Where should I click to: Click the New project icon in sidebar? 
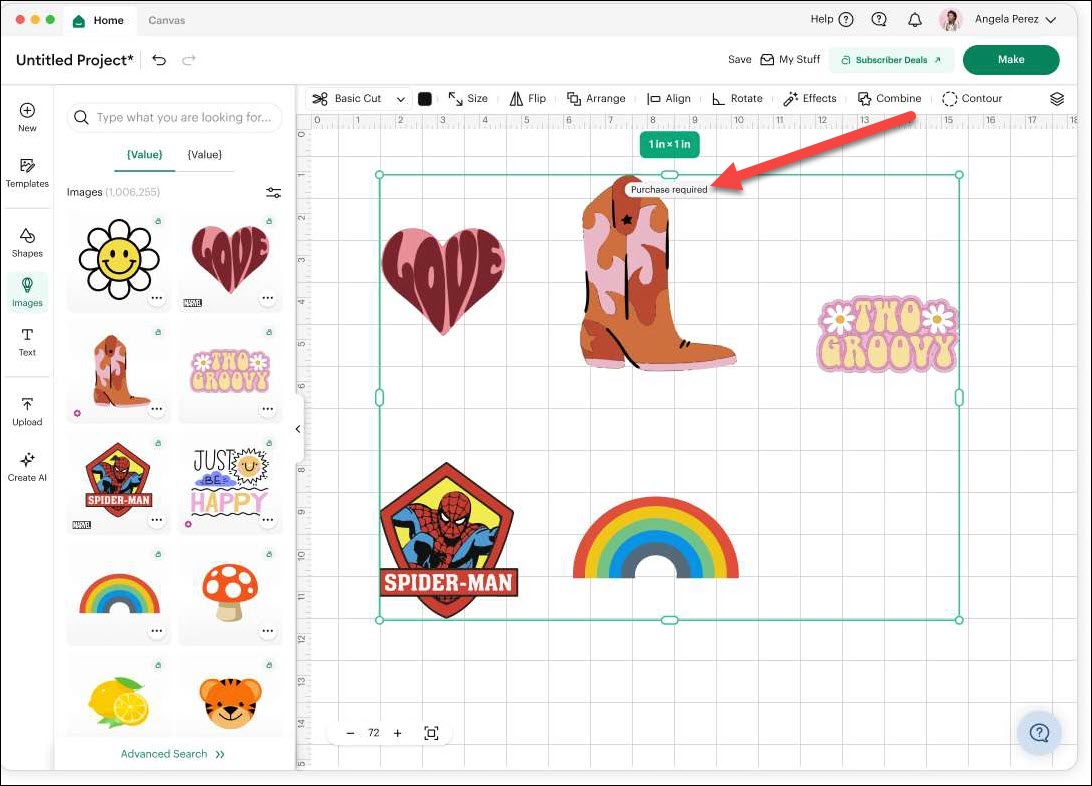(27, 117)
